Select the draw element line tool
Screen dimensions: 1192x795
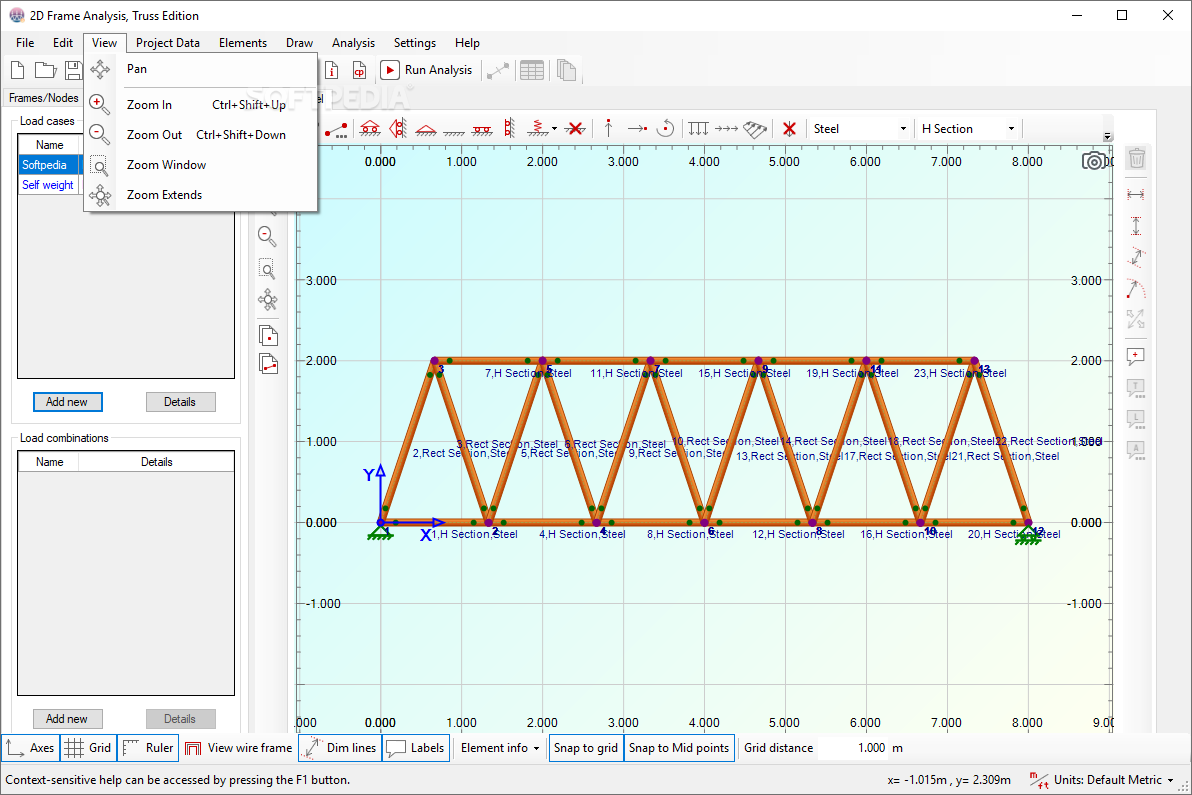336,129
